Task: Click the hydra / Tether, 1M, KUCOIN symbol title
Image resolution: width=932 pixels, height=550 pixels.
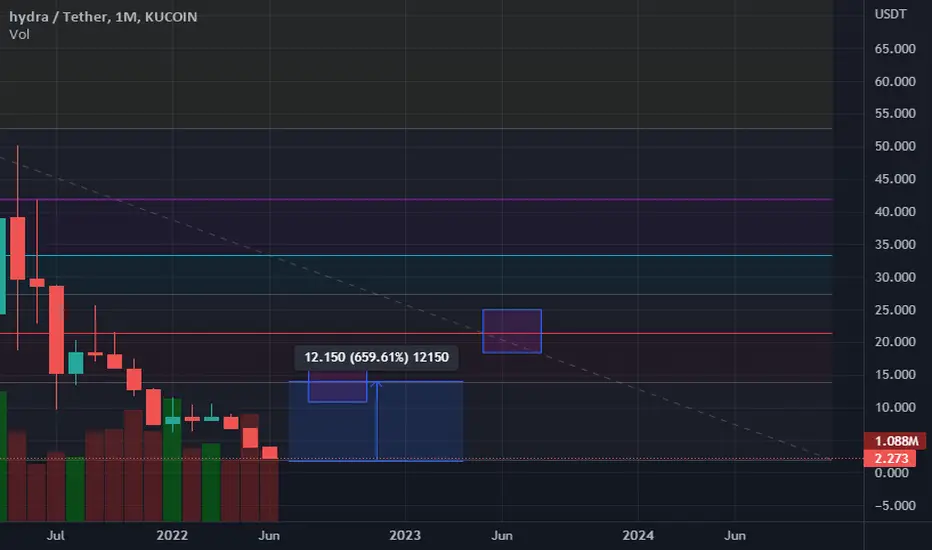Action: click(103, 17)
